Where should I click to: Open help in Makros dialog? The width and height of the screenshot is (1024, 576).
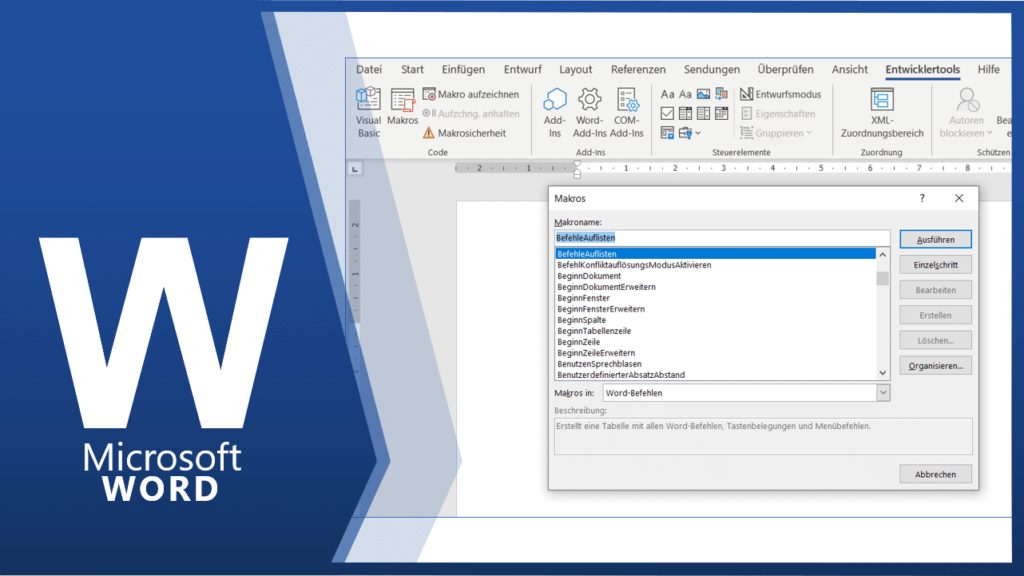[922, 199]
